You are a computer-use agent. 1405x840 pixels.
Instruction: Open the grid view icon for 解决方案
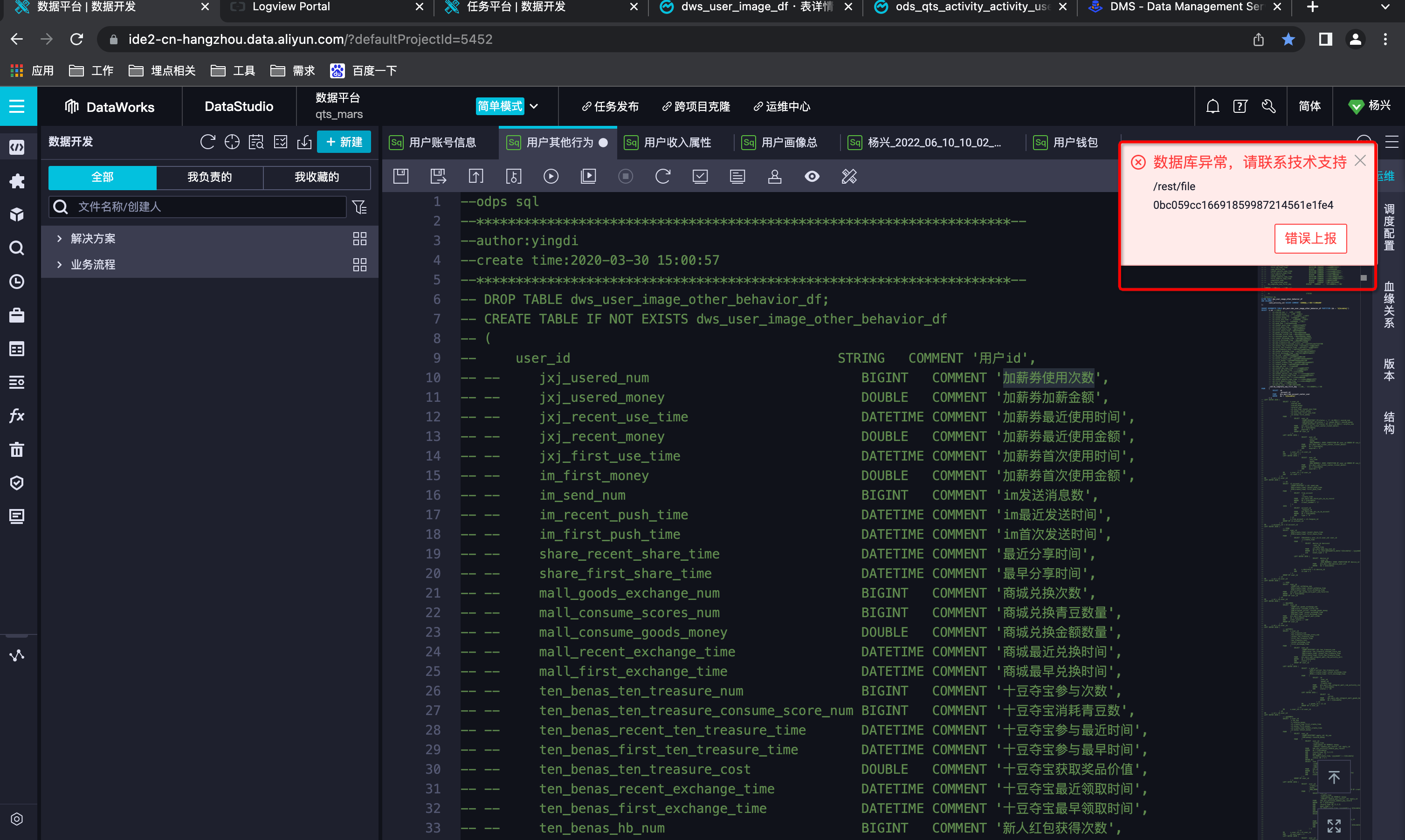[359, 238]
